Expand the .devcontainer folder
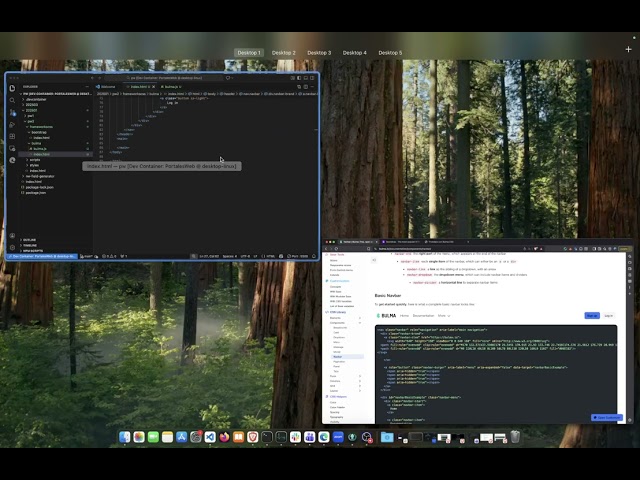 [36, 99]
